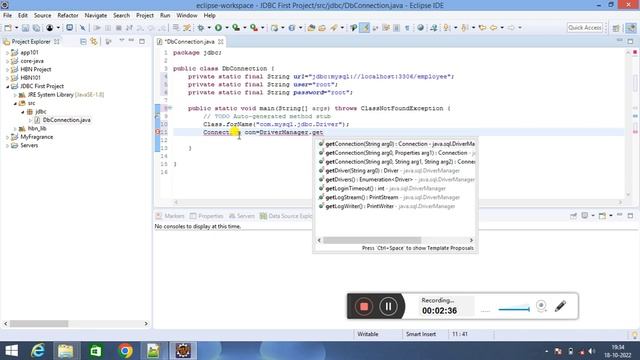Click the recorder pencil annotate icon
This screenshot has width=640, height=360.
click(560, 306)
